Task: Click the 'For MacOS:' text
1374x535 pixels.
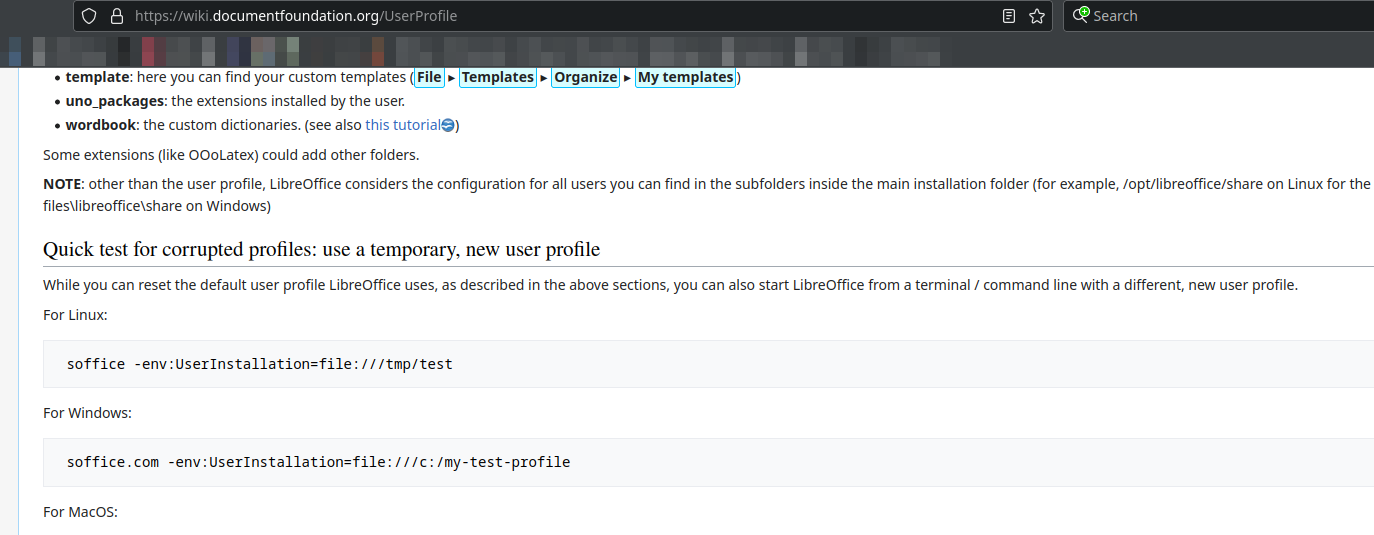Action: (x=80, y=512)
